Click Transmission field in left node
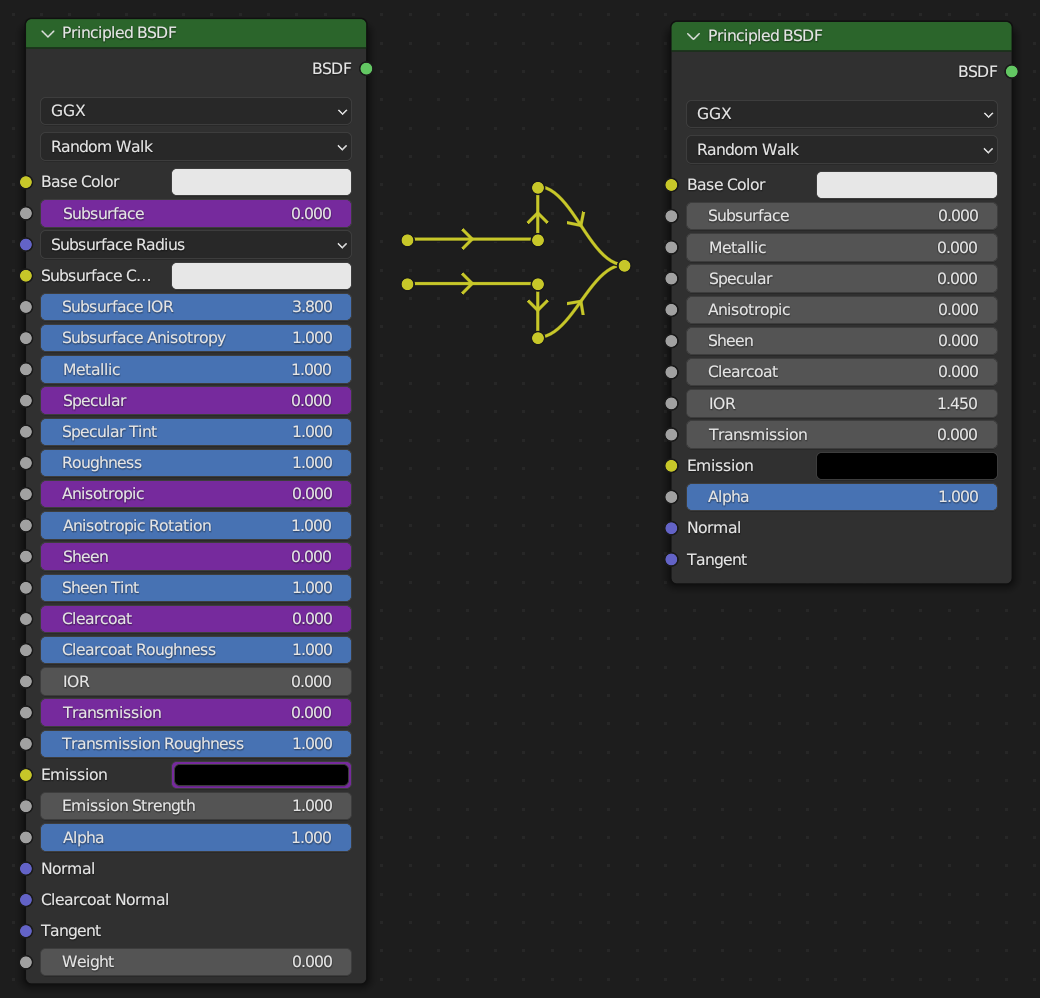The image size is (1040, 998). [x=196, y=712]
